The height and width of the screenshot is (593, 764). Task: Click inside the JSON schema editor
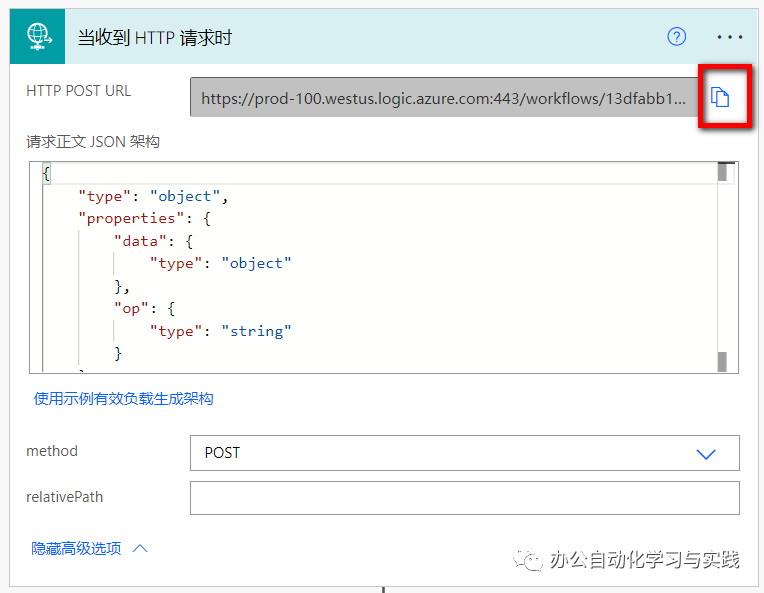(x=383, y=268)
